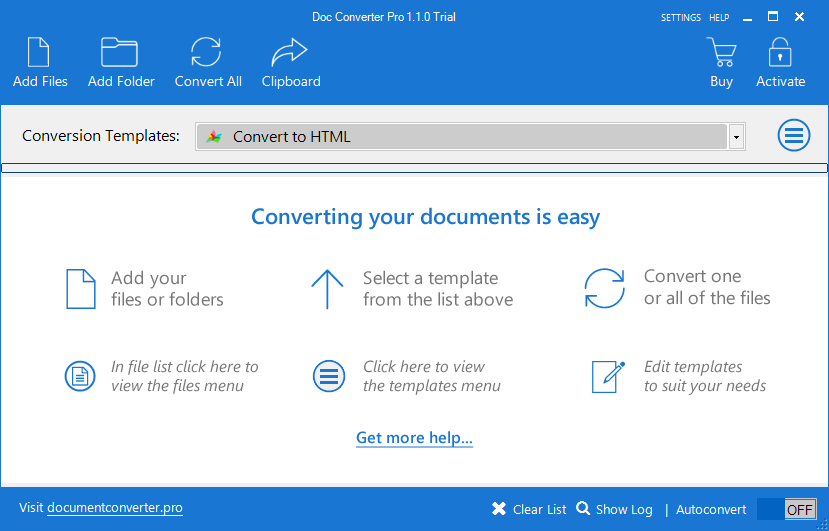The width and height of the screenshot is (829, 531).
Task: Click the Activate padlock icon
Action: click(780, 52)
